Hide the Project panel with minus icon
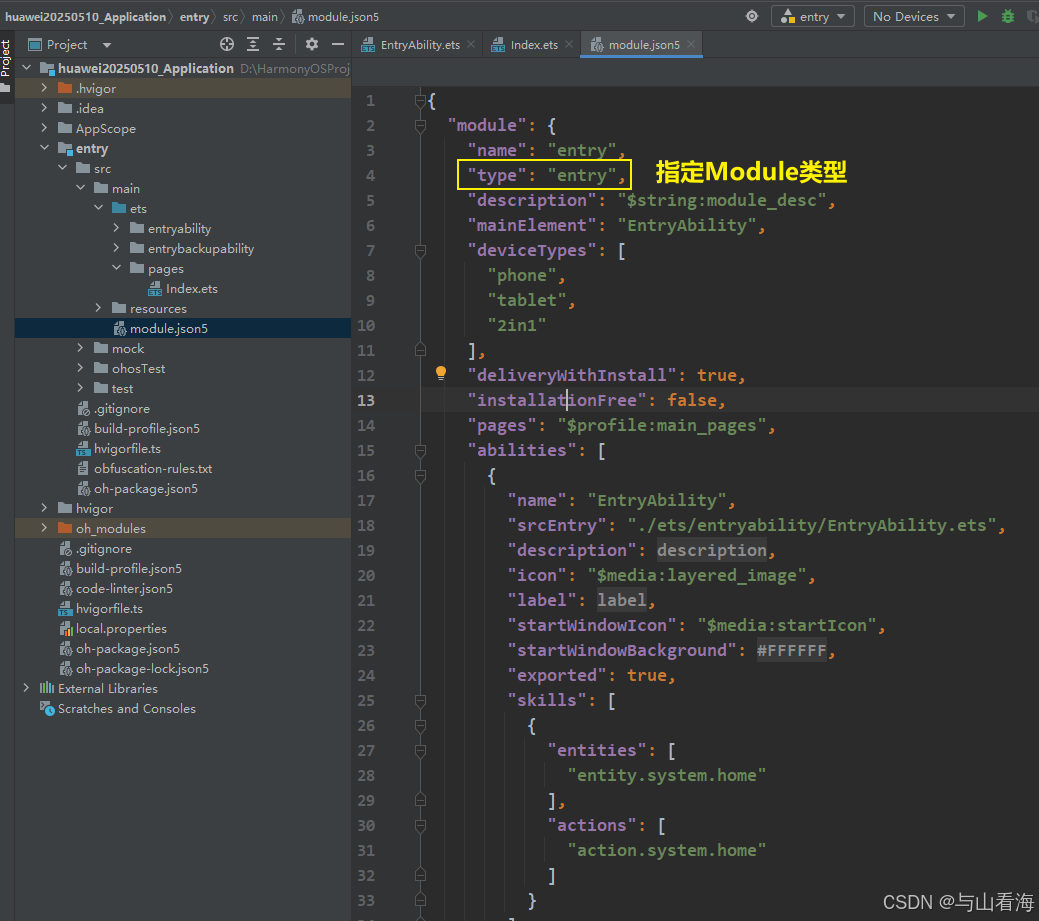 tap(338, 44)
